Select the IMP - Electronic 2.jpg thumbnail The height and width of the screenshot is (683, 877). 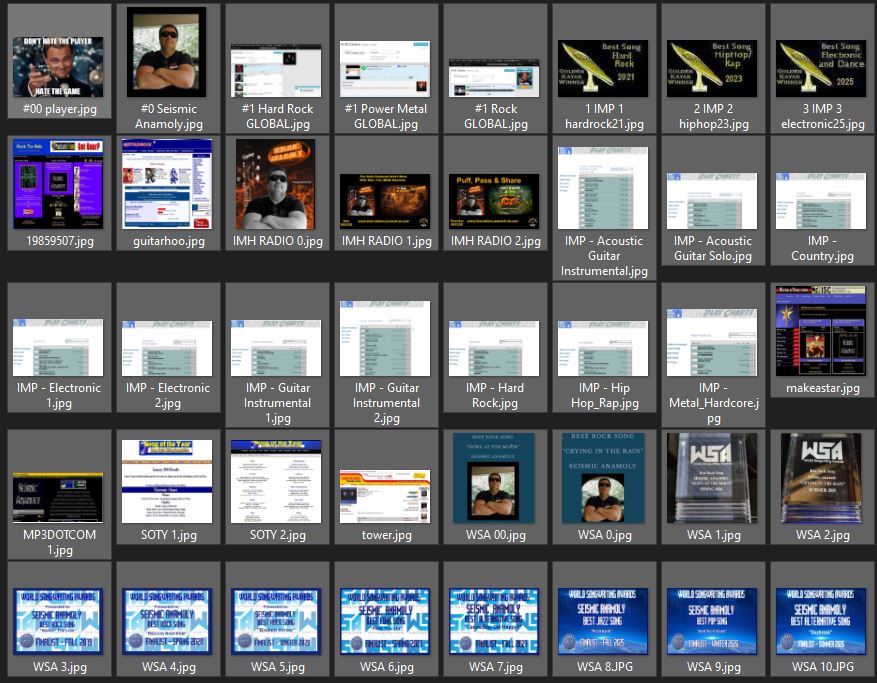point(167,348)
